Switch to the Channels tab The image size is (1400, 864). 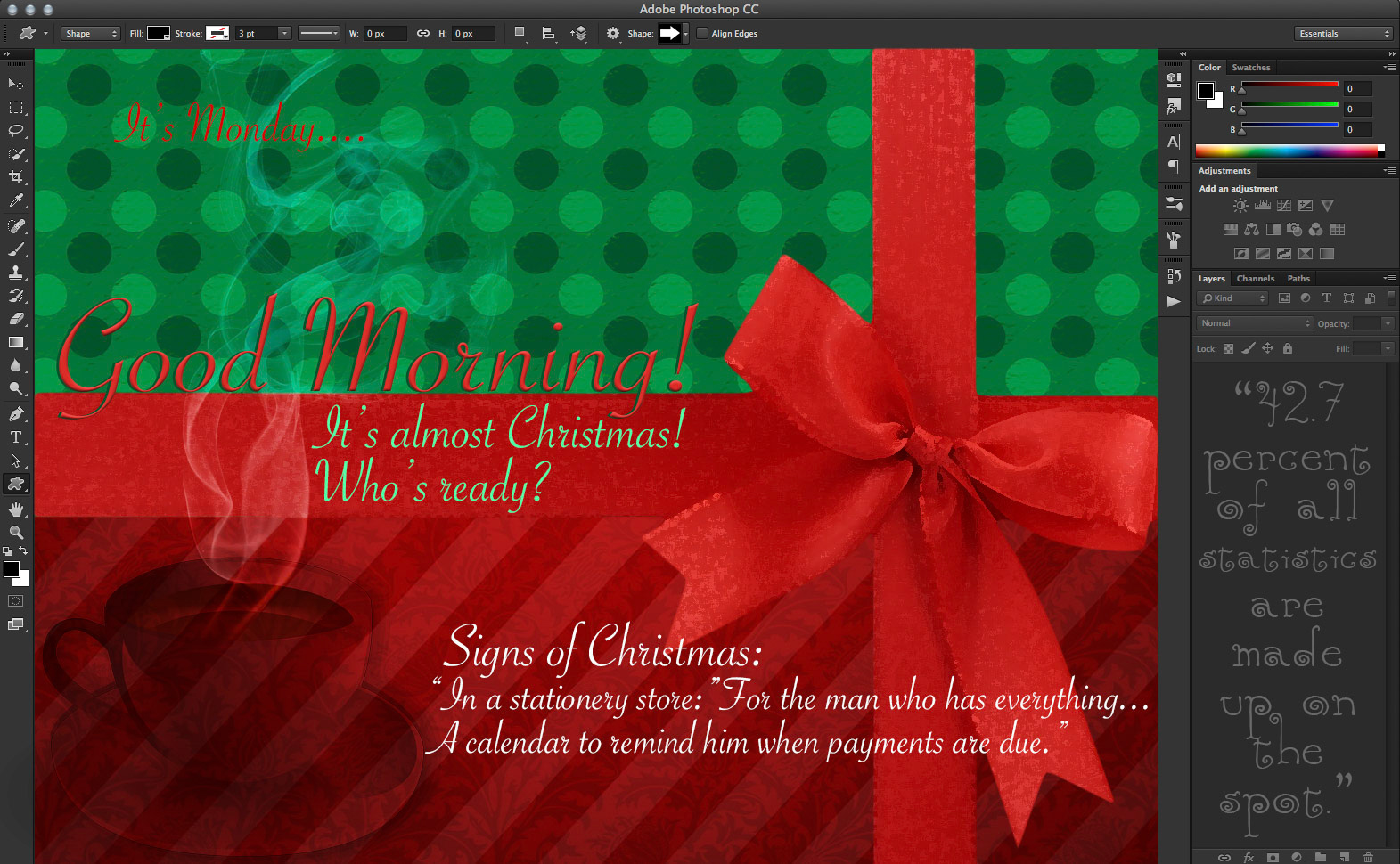1255,279
